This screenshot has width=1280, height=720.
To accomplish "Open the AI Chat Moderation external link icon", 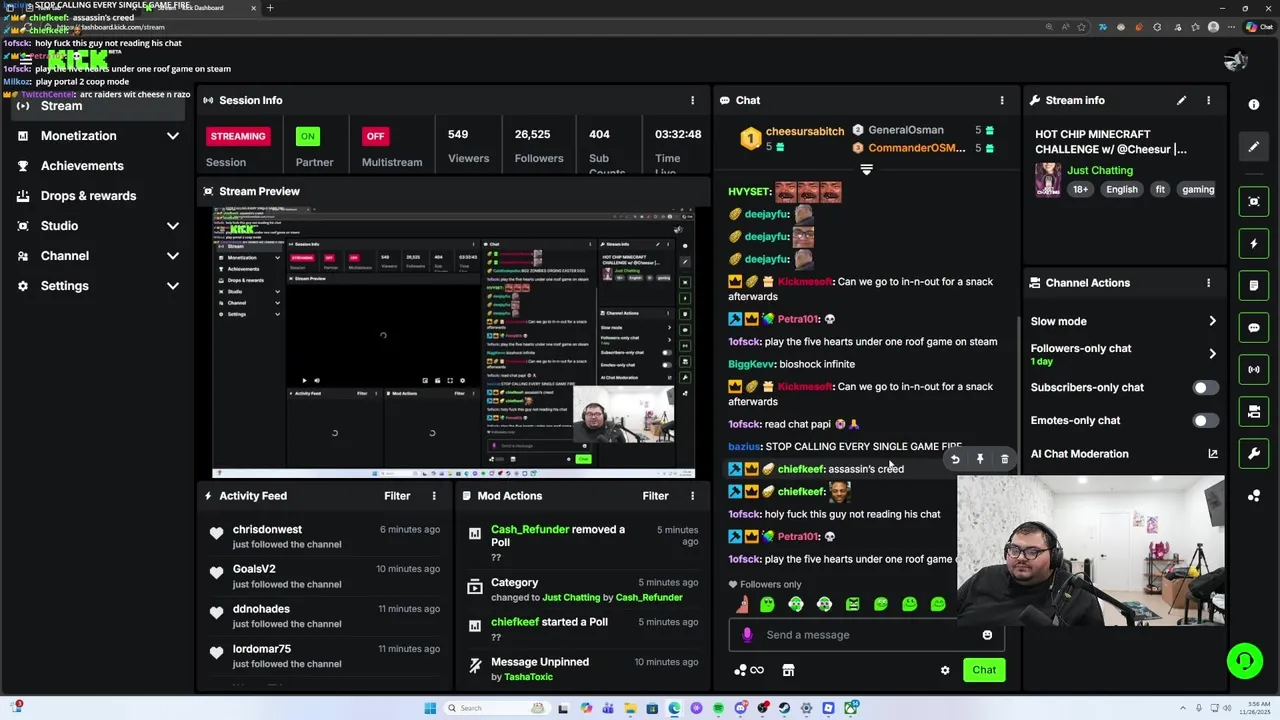I will pyautogui.click(x=1213, y=454).
